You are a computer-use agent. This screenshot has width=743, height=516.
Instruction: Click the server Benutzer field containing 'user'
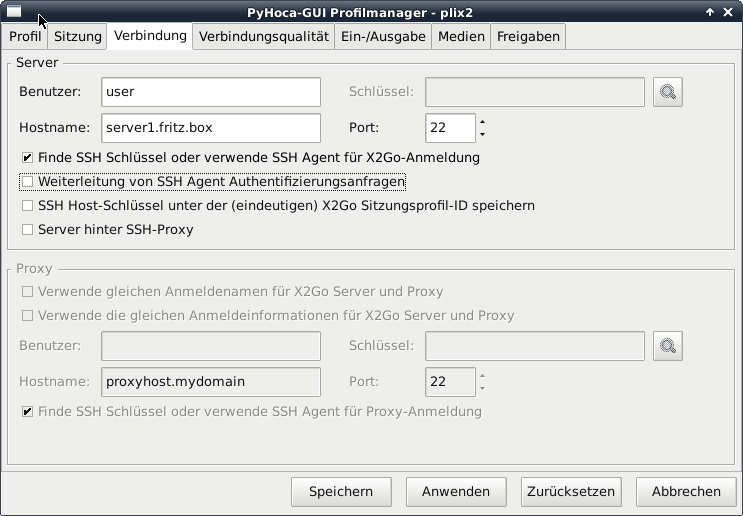[211, 92]
